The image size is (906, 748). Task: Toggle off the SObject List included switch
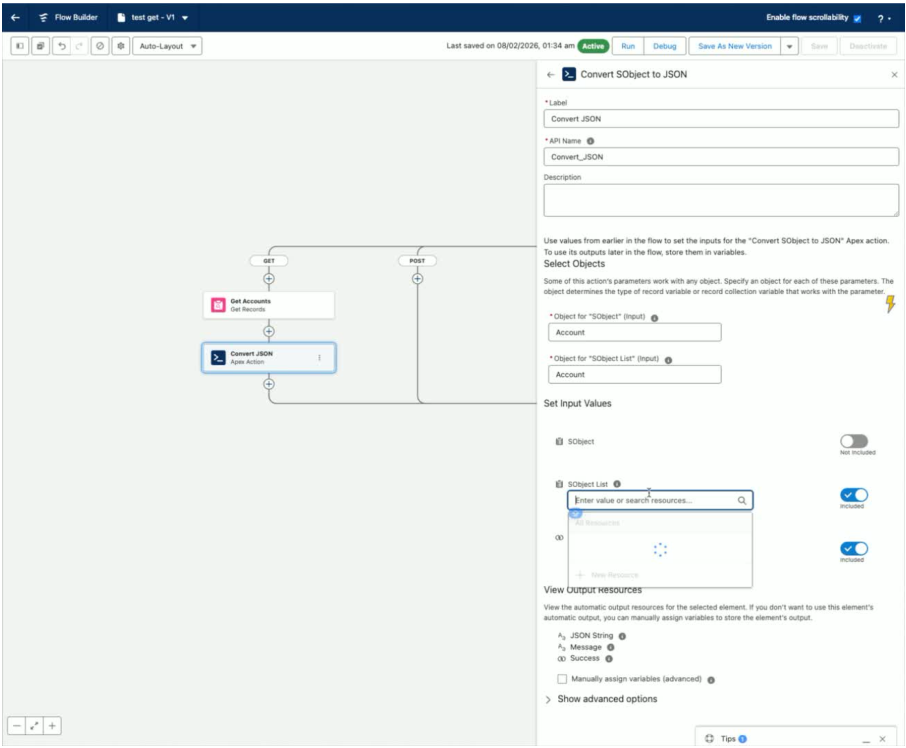pyautogui.click(x=854, y=495)
